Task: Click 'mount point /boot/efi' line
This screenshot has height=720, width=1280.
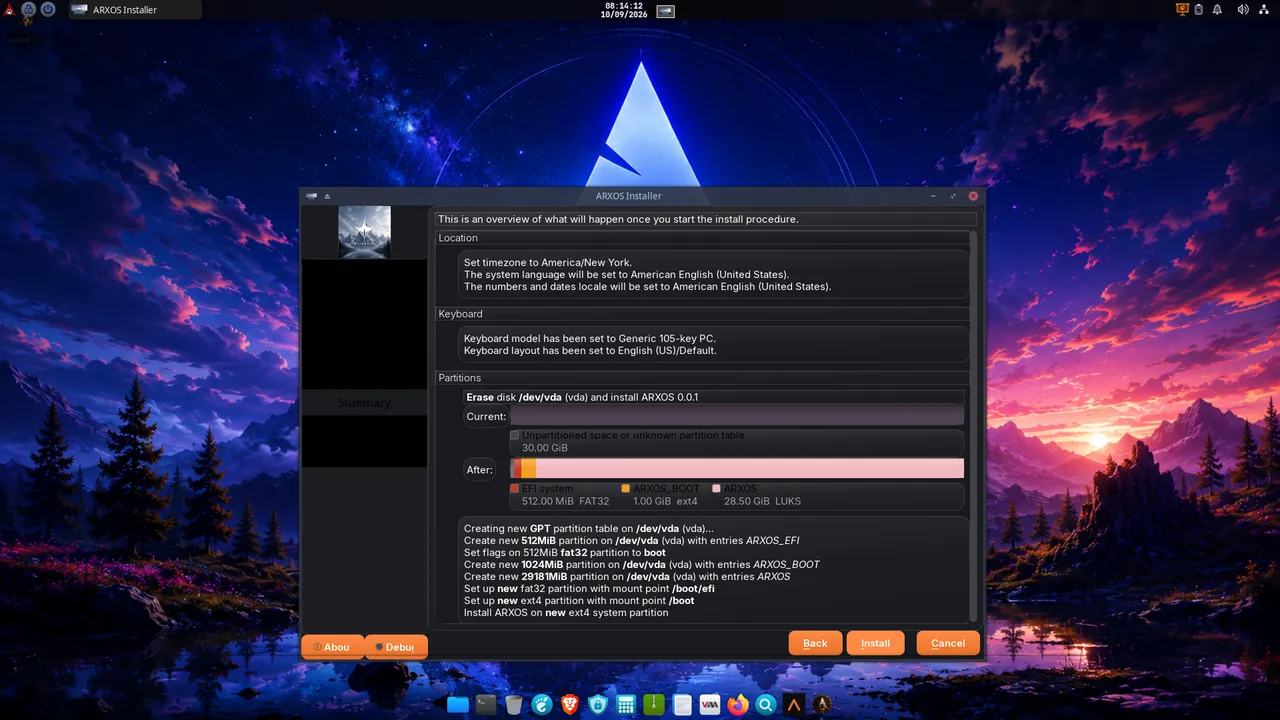Action: (589, 589)
